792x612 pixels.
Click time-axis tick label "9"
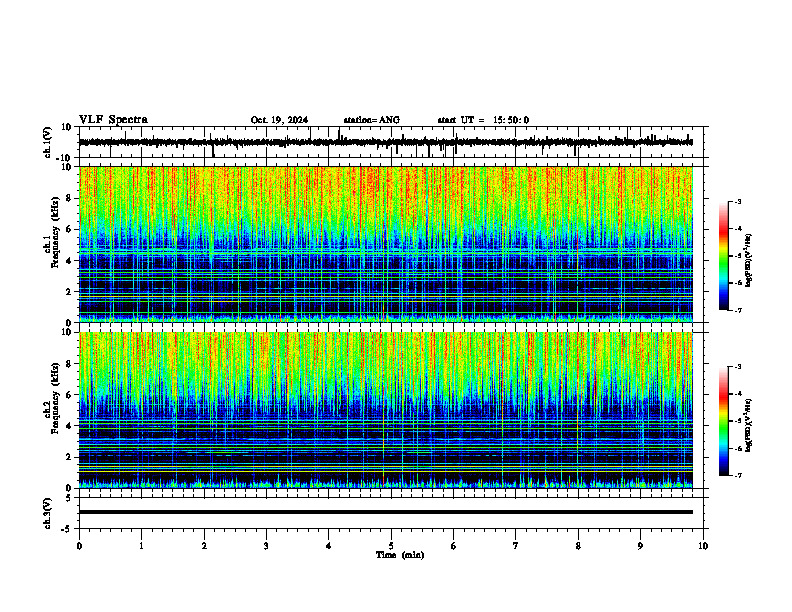coord(640,546)
